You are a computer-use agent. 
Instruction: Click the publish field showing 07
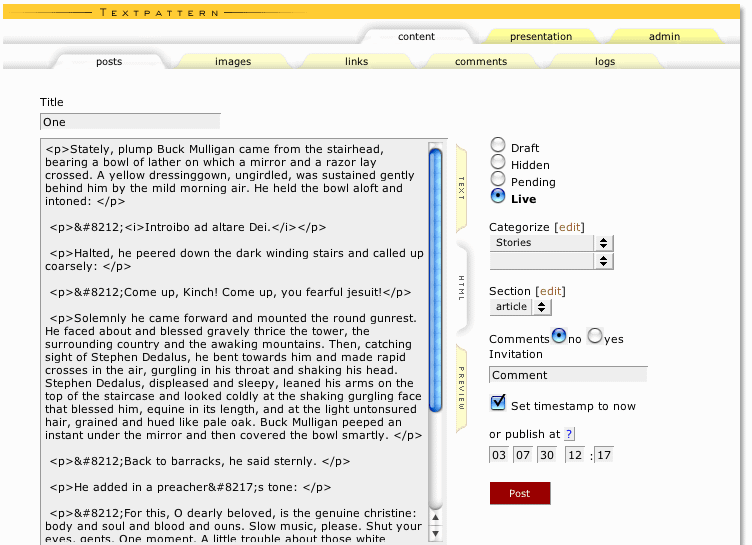pos(523,455)
